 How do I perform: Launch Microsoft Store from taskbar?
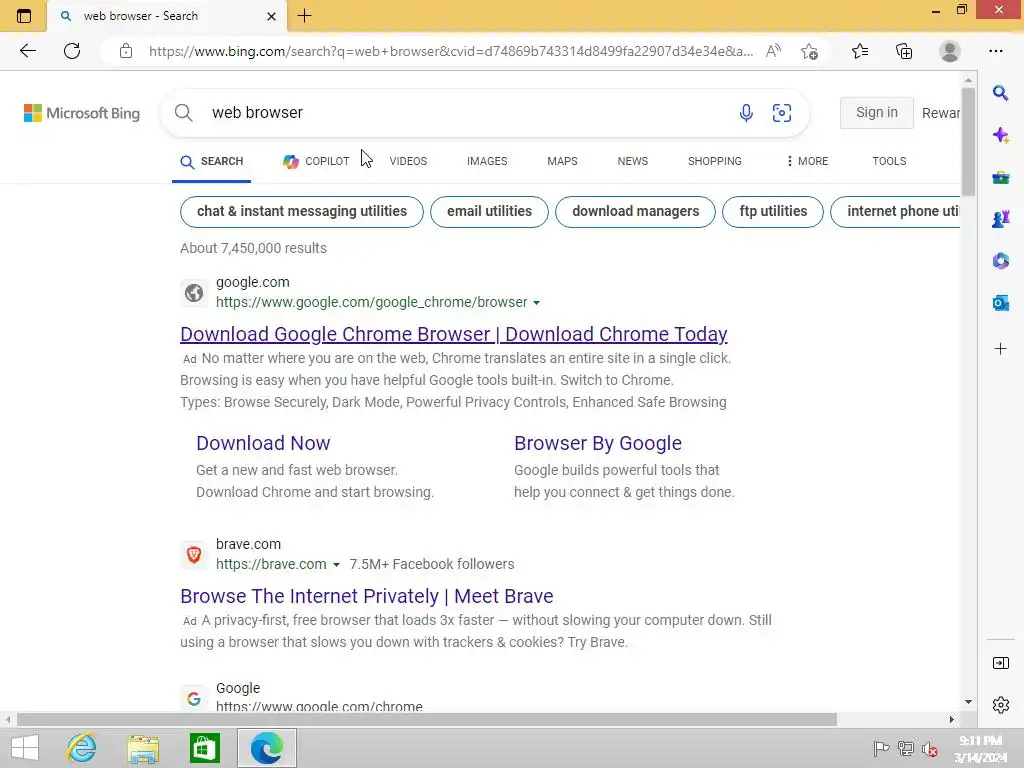[x=204, y=748]
